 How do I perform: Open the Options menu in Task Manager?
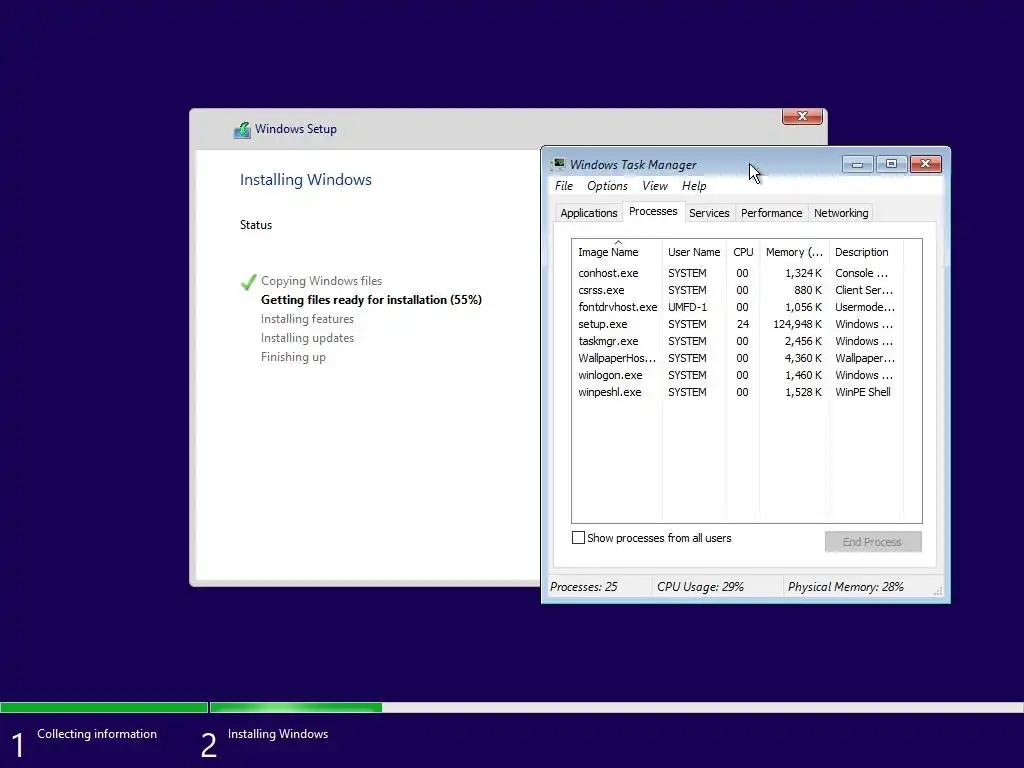coord(607,186)
